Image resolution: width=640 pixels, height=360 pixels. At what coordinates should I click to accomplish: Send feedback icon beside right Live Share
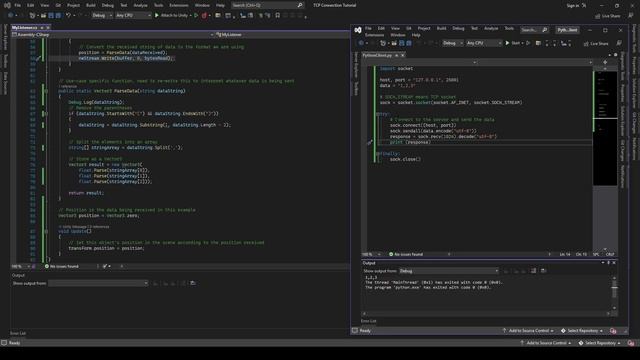point(619,43)
